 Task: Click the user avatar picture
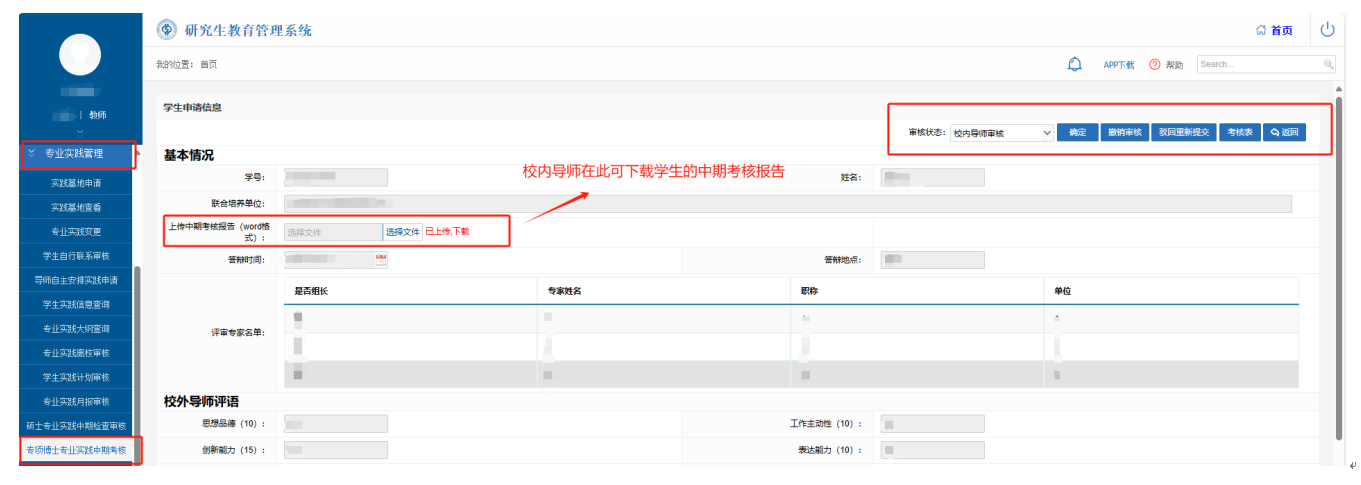(80, 54)
